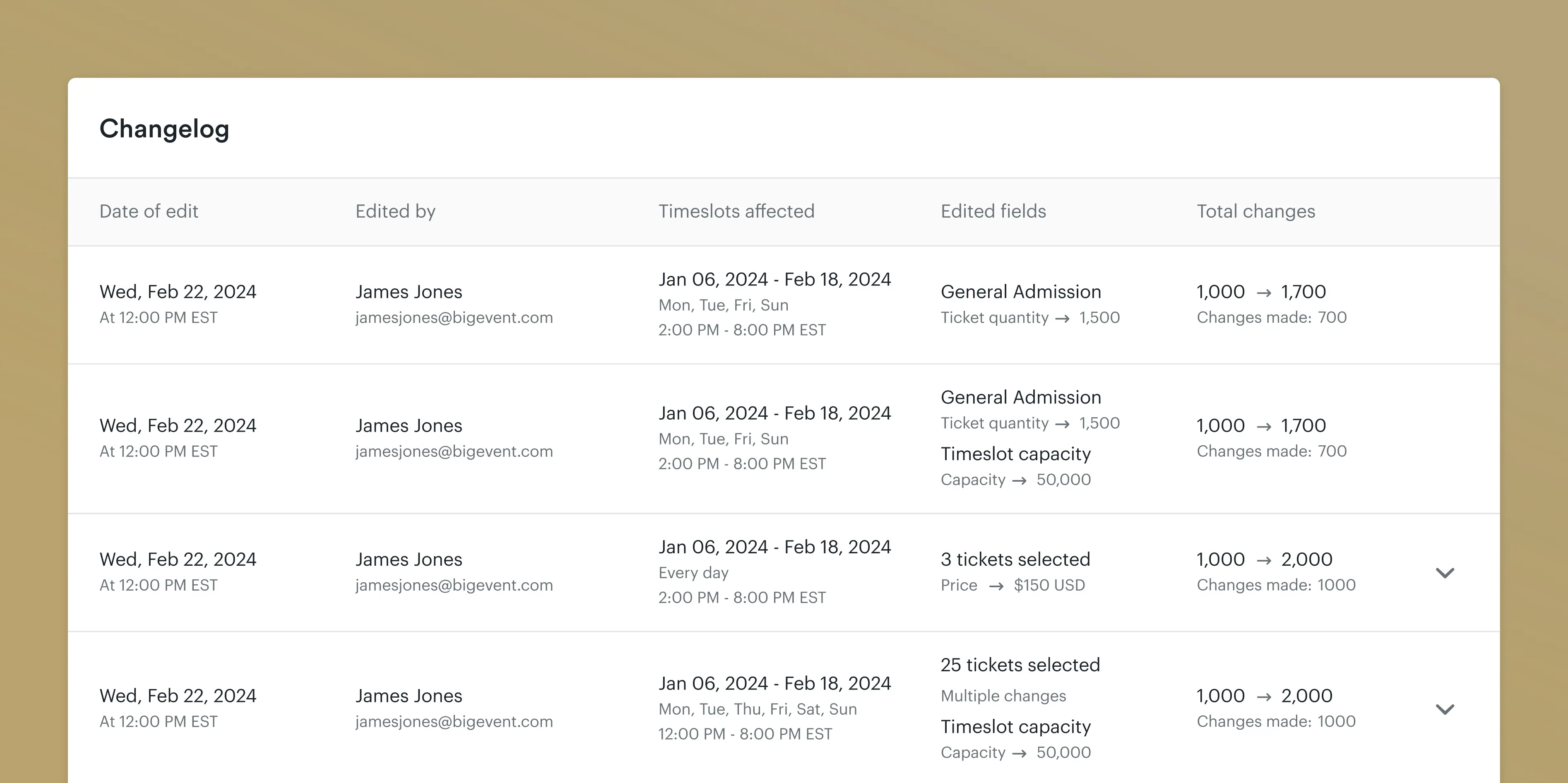Click the '25 tickets selected' text
Viewport: 1568px width, 783px height.
(1020, 664)
